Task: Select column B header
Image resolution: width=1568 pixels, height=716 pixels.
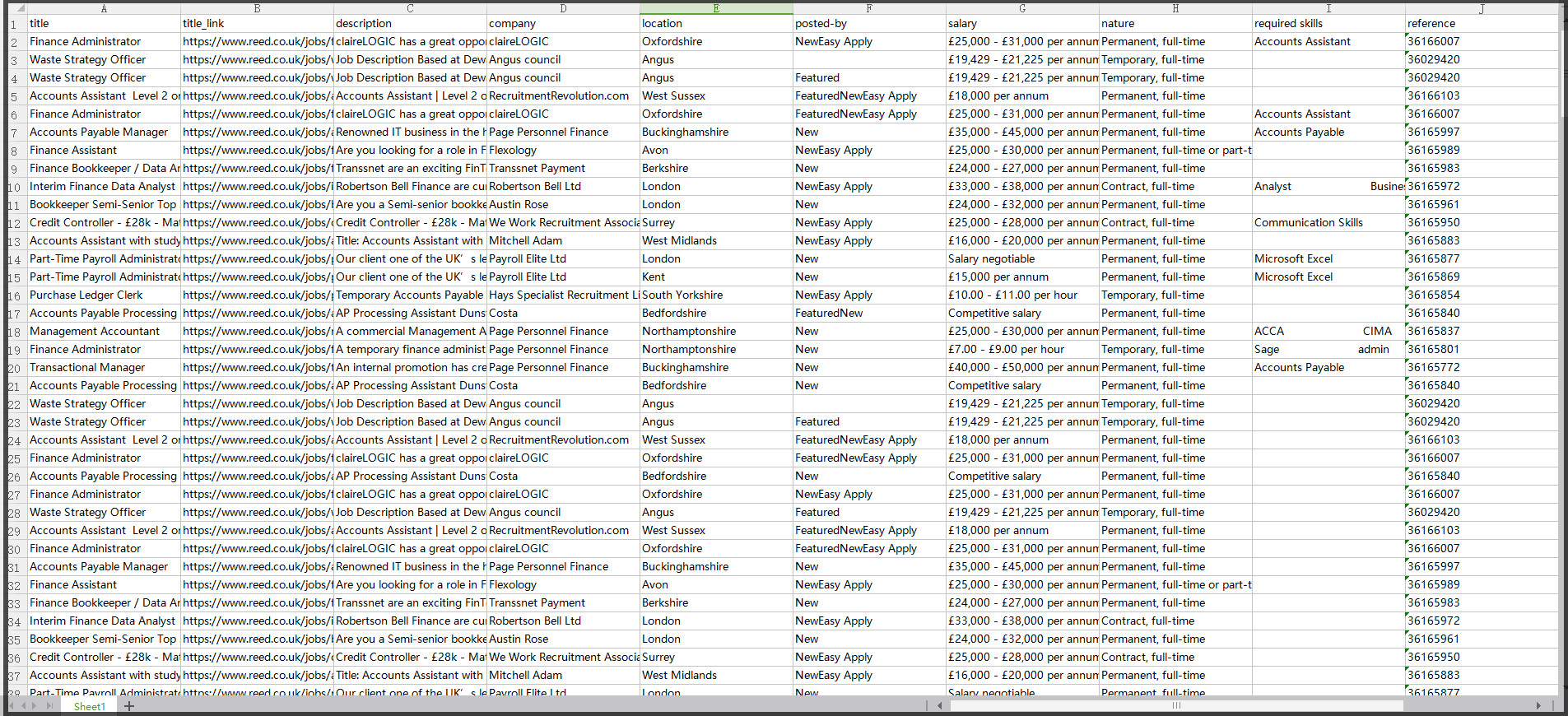Action: pyautogui.click(x=257, y=8)
